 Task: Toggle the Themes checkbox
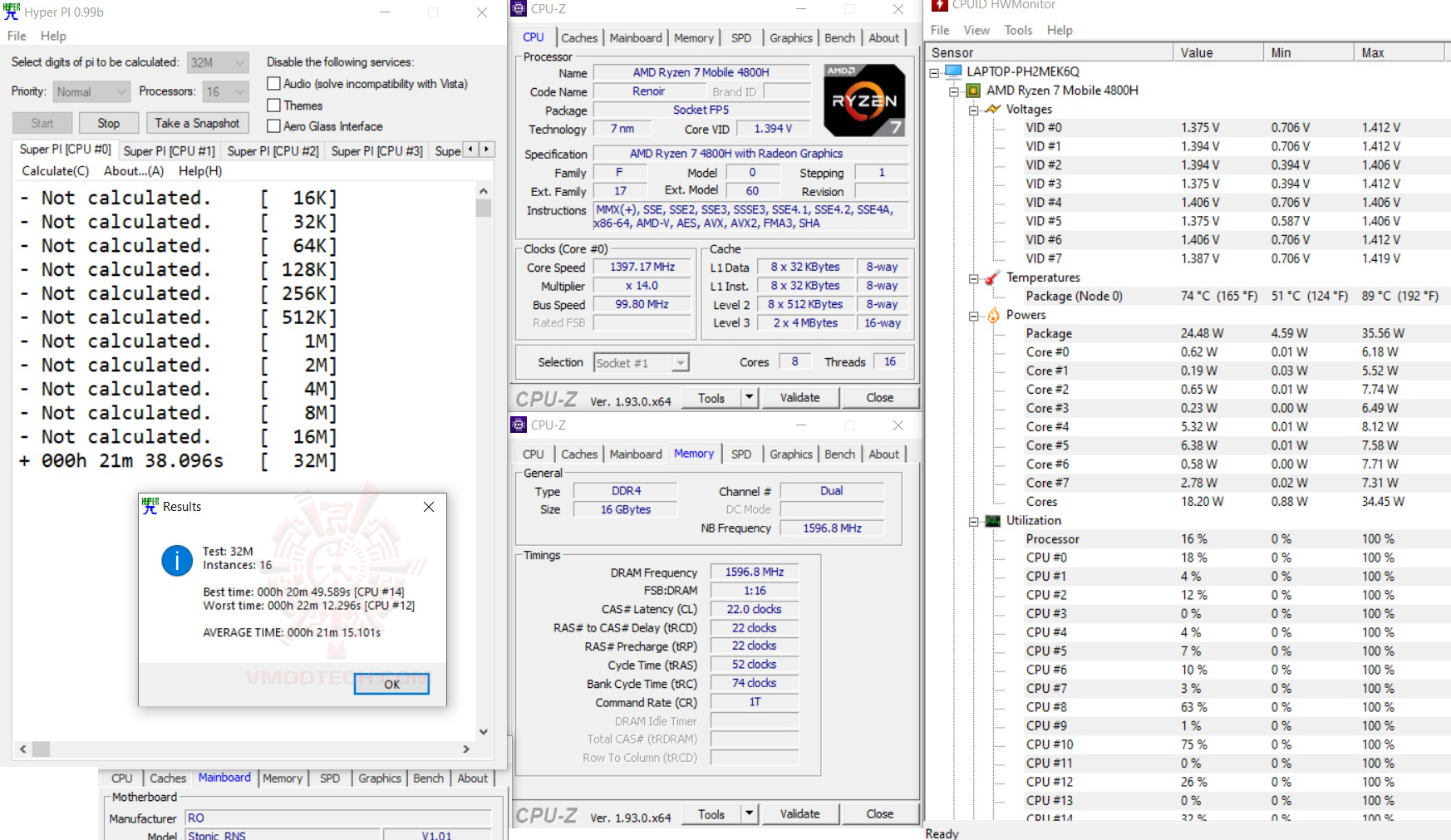273,106
